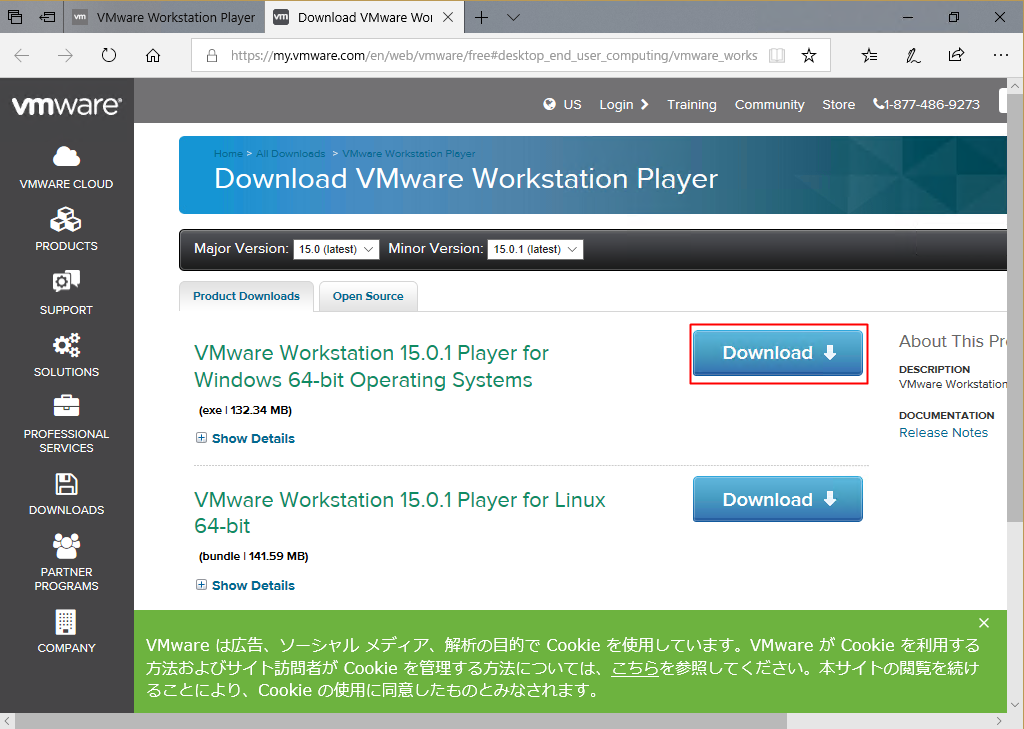Click the add notes pen icon
The width and height of the screenshot is (1024, 729).
pos(913,56)
